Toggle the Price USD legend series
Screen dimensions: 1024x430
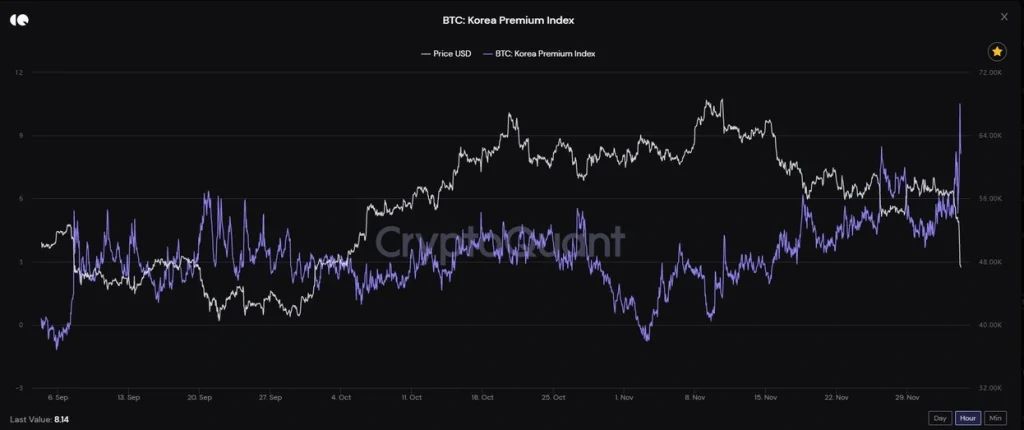click(447, 54)
